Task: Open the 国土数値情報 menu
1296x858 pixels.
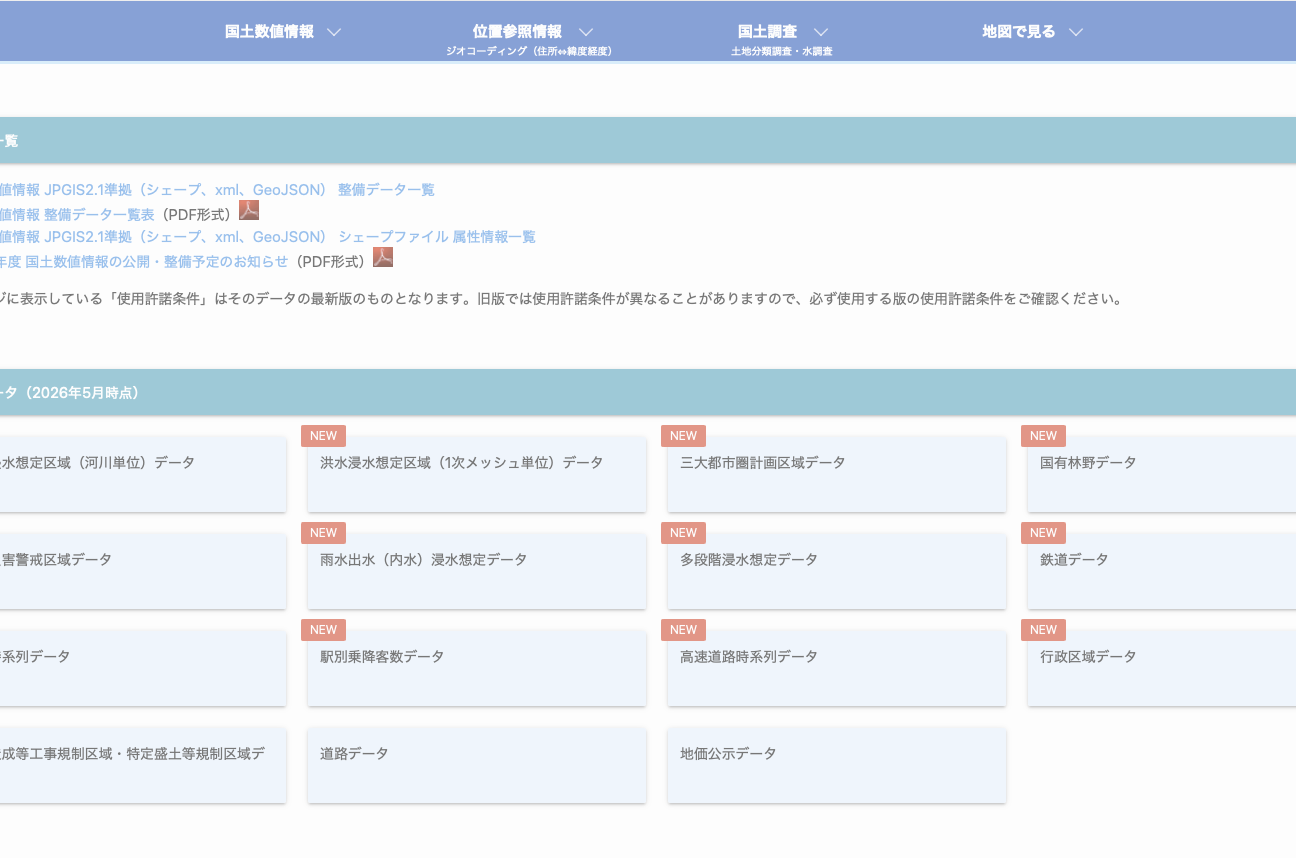Action: click(269, 32)
